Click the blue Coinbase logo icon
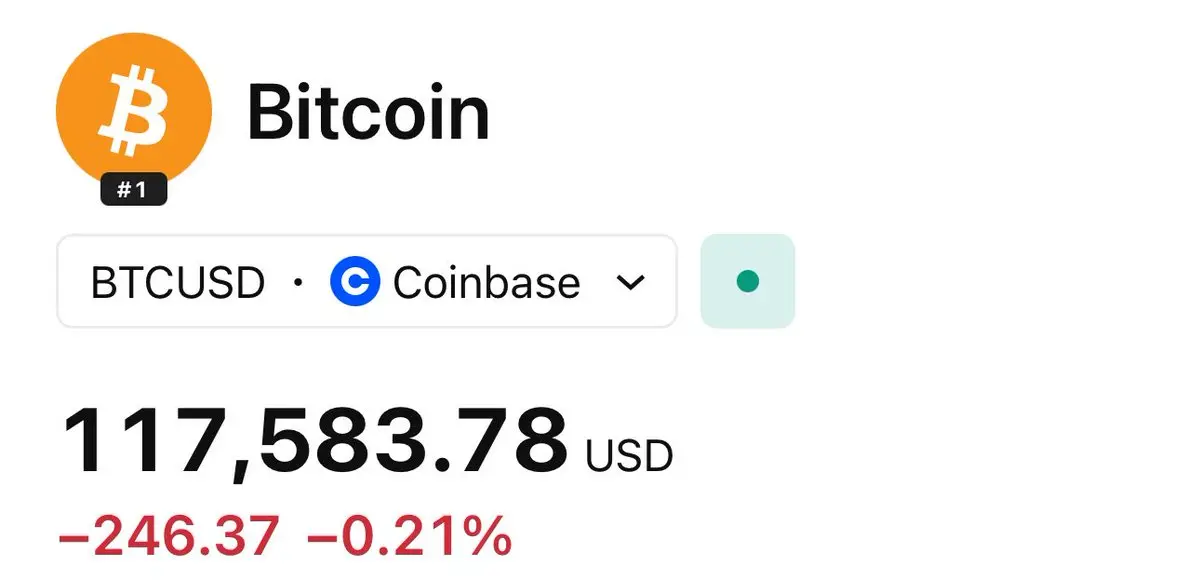 click(x=355, y=282)
